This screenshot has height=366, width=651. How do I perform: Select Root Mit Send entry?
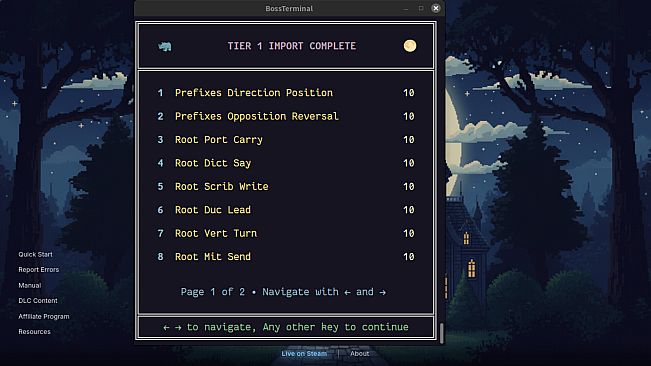pyautogui.click(x=286, y=257)
